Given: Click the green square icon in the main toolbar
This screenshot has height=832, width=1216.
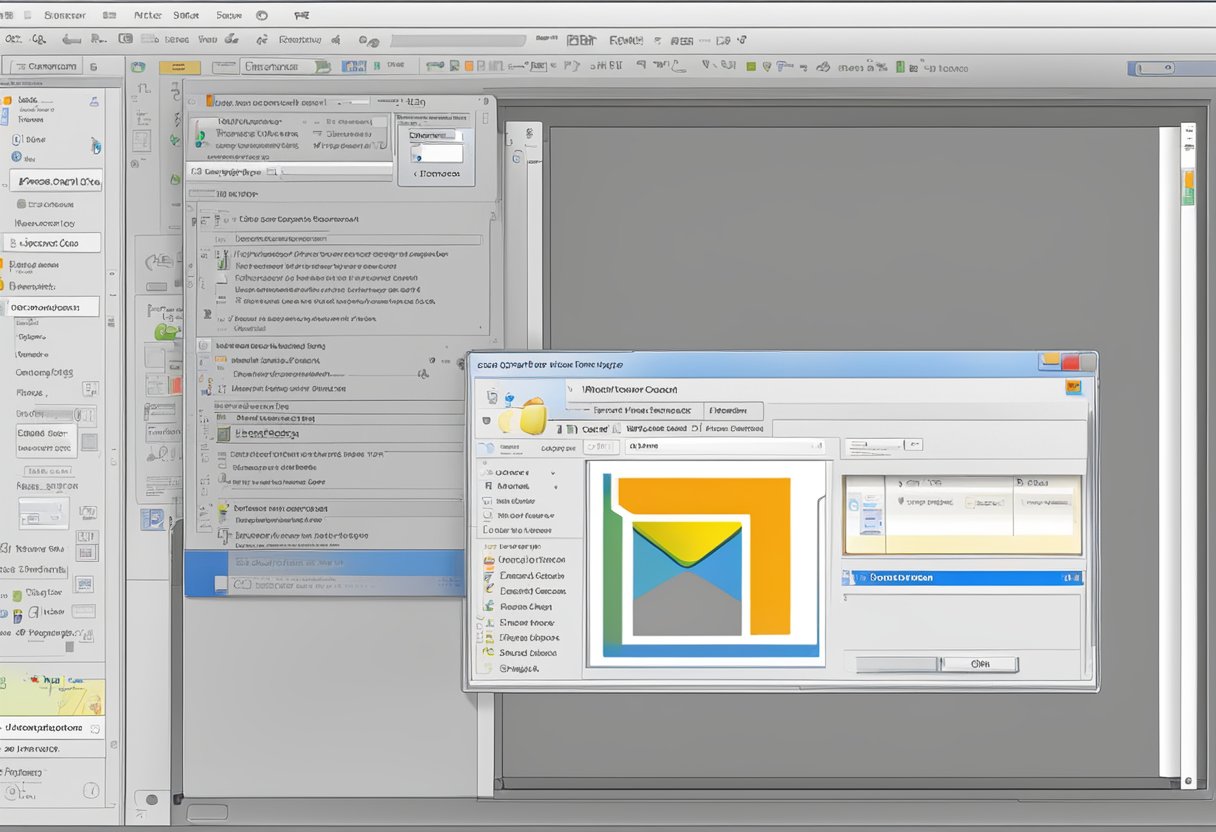Looking at the screenshot, I should pyautogui.click(x=750, y=66).
